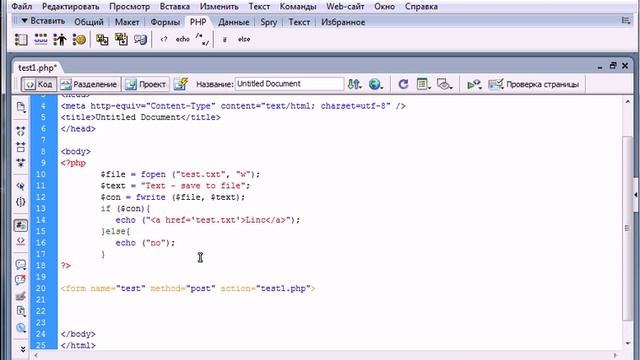The height and width of the screenshot is (360, 640).
Task: Click More Tags icon after Require
Action: [140, 40]
